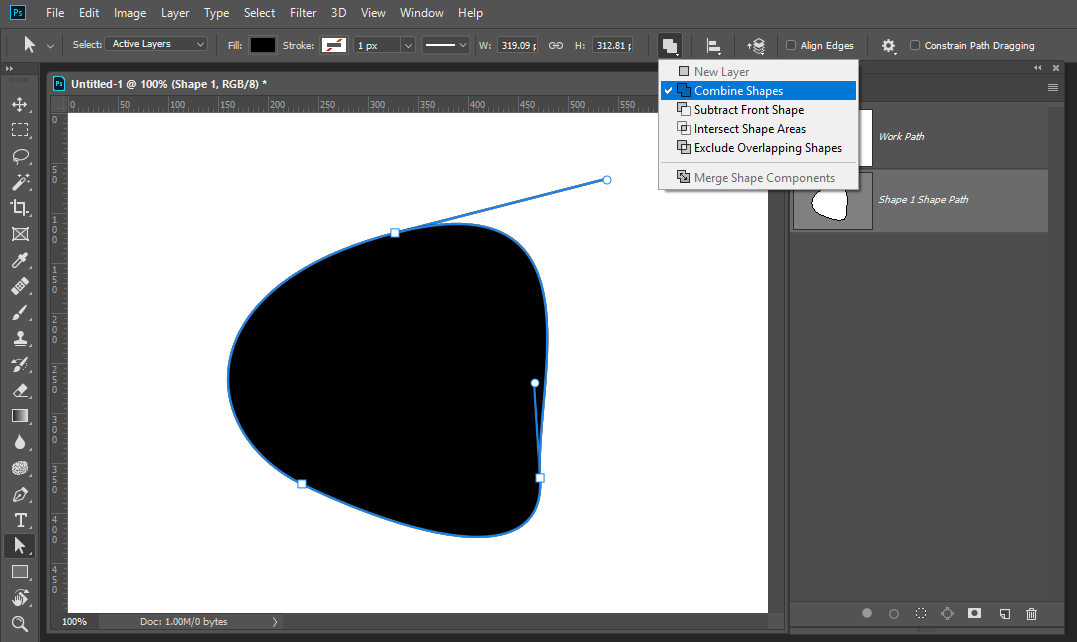Screen dimensions: 1077x642
Task: Open the stroke line style dropdown
Action: point(445,45)
